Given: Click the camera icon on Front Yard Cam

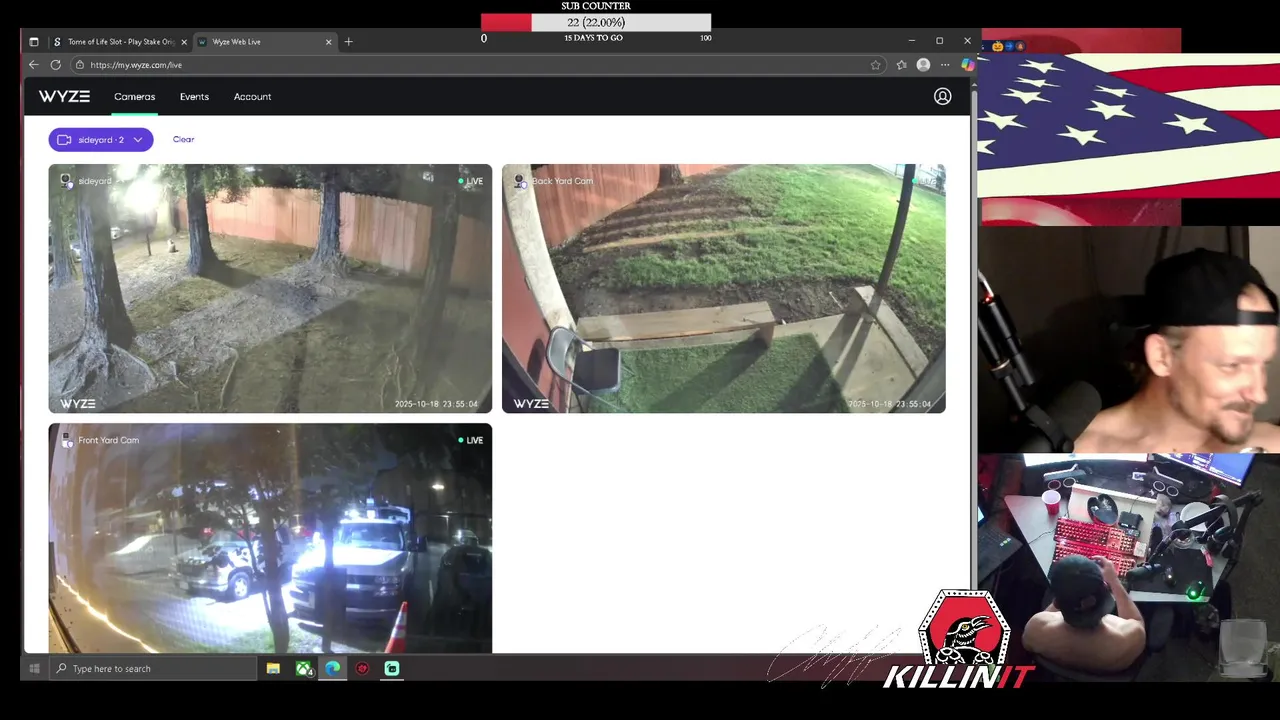Looking at the screenshot, I should pyautogui.click(x=66, y=440).
